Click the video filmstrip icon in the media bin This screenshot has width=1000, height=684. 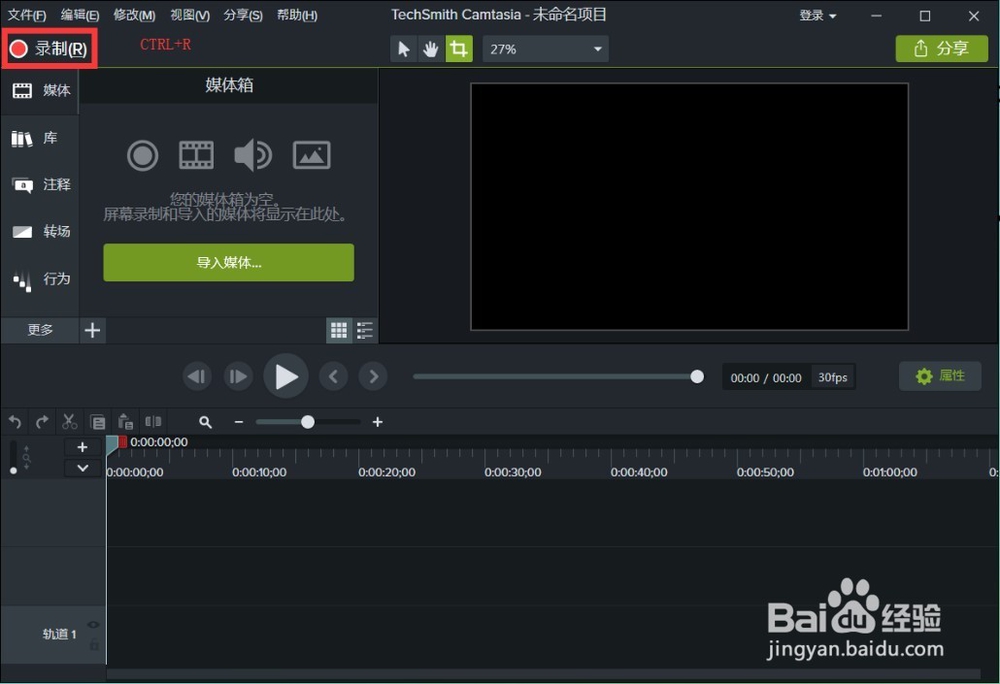click(x=196, y=155)
